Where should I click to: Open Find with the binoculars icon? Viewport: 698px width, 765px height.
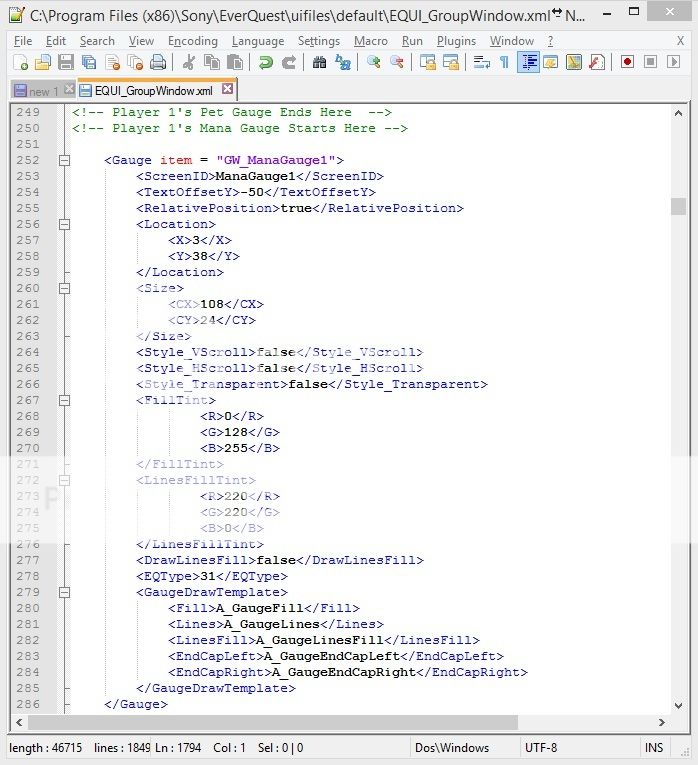(x=320, y=62)
